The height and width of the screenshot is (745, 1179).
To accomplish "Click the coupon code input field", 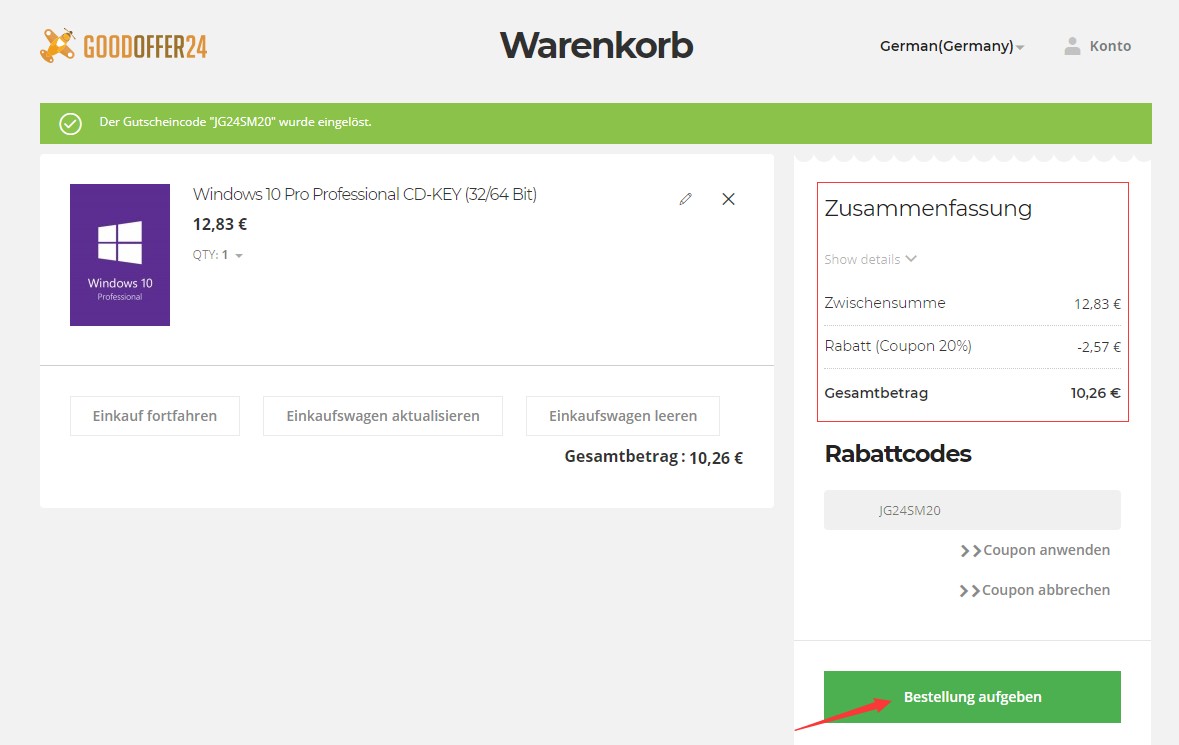I will click(x=972, y=510).
